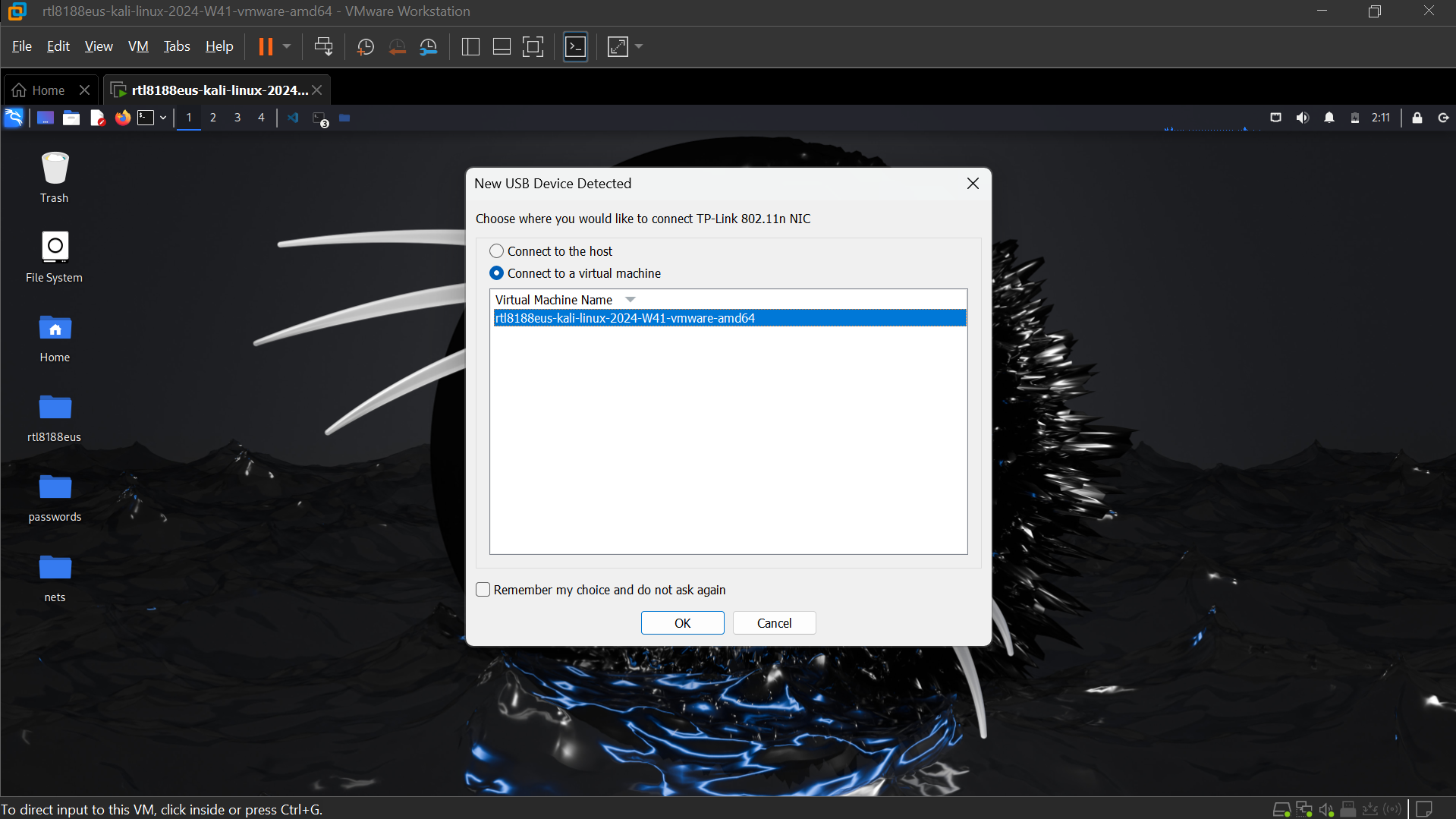
Task: Open the View menu
Action: (99, 46)
